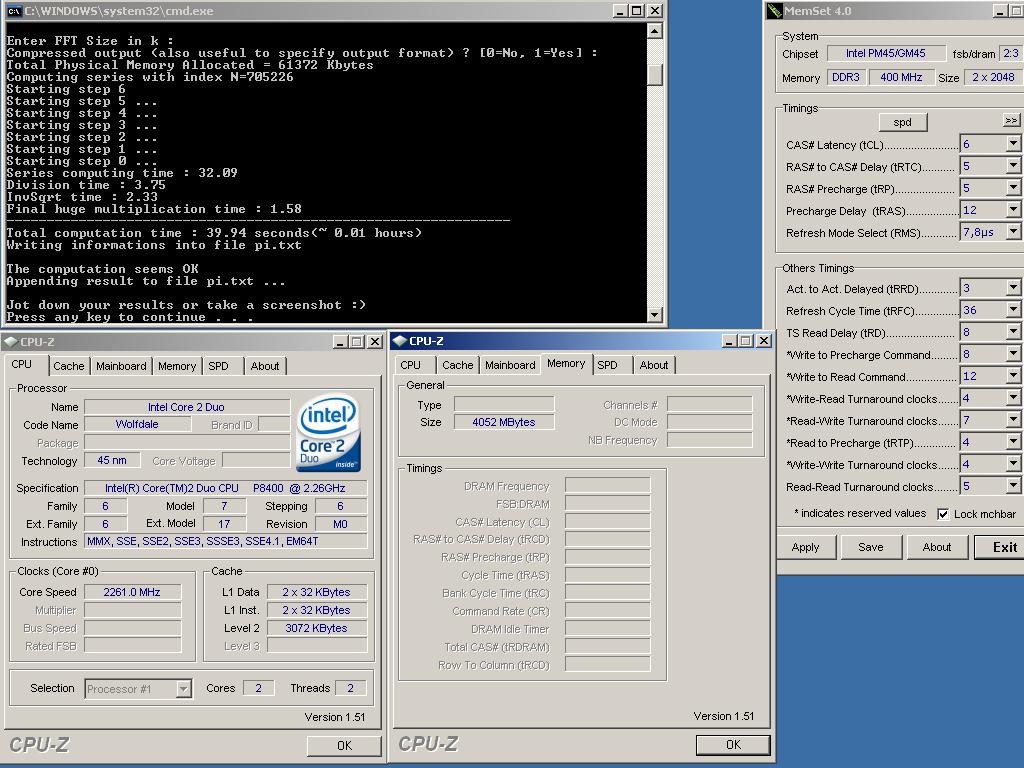Click the right CPU-Z window title icon
This screenshot has height=768, width=1024.
point(400,341)
